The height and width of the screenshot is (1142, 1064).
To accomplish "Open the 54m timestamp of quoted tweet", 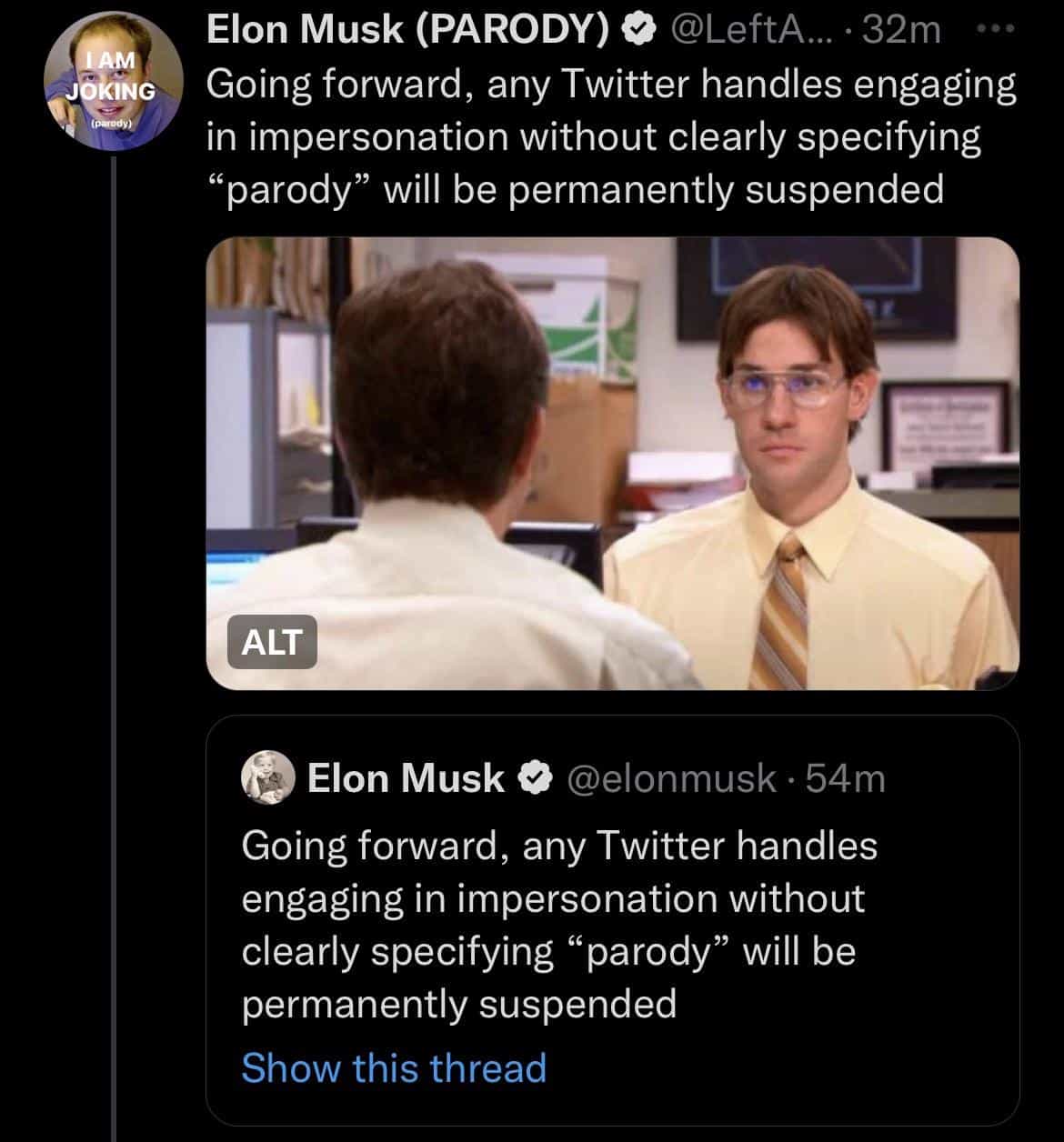I will point(846,778).
